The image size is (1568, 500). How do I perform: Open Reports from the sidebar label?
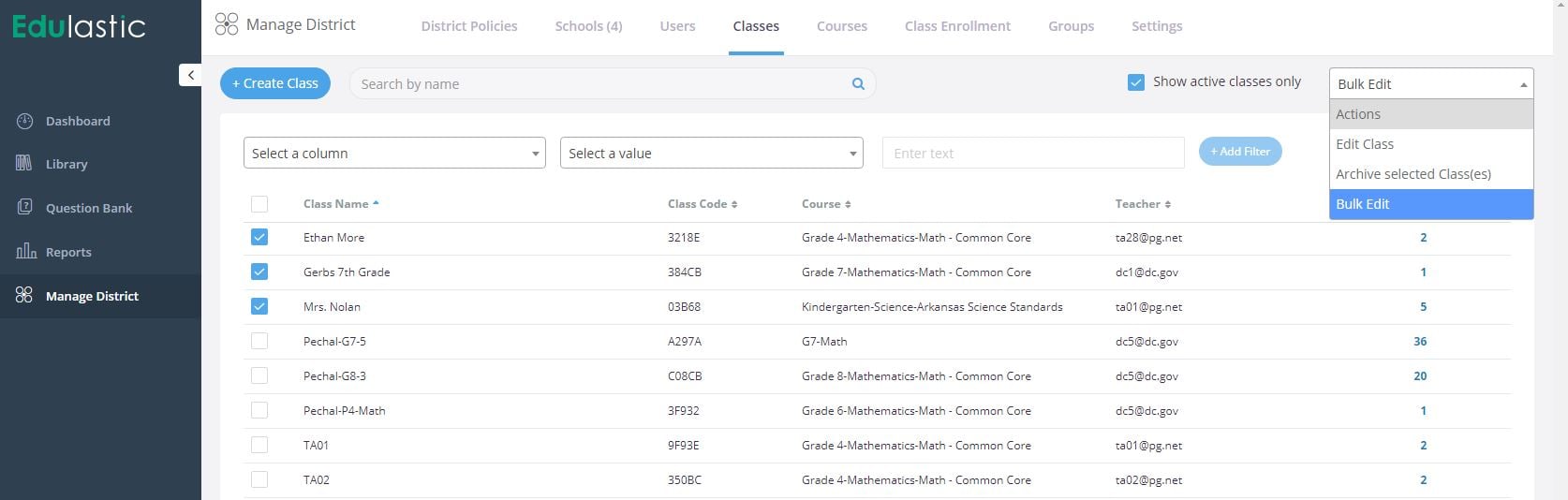click(x=68, y=252)
